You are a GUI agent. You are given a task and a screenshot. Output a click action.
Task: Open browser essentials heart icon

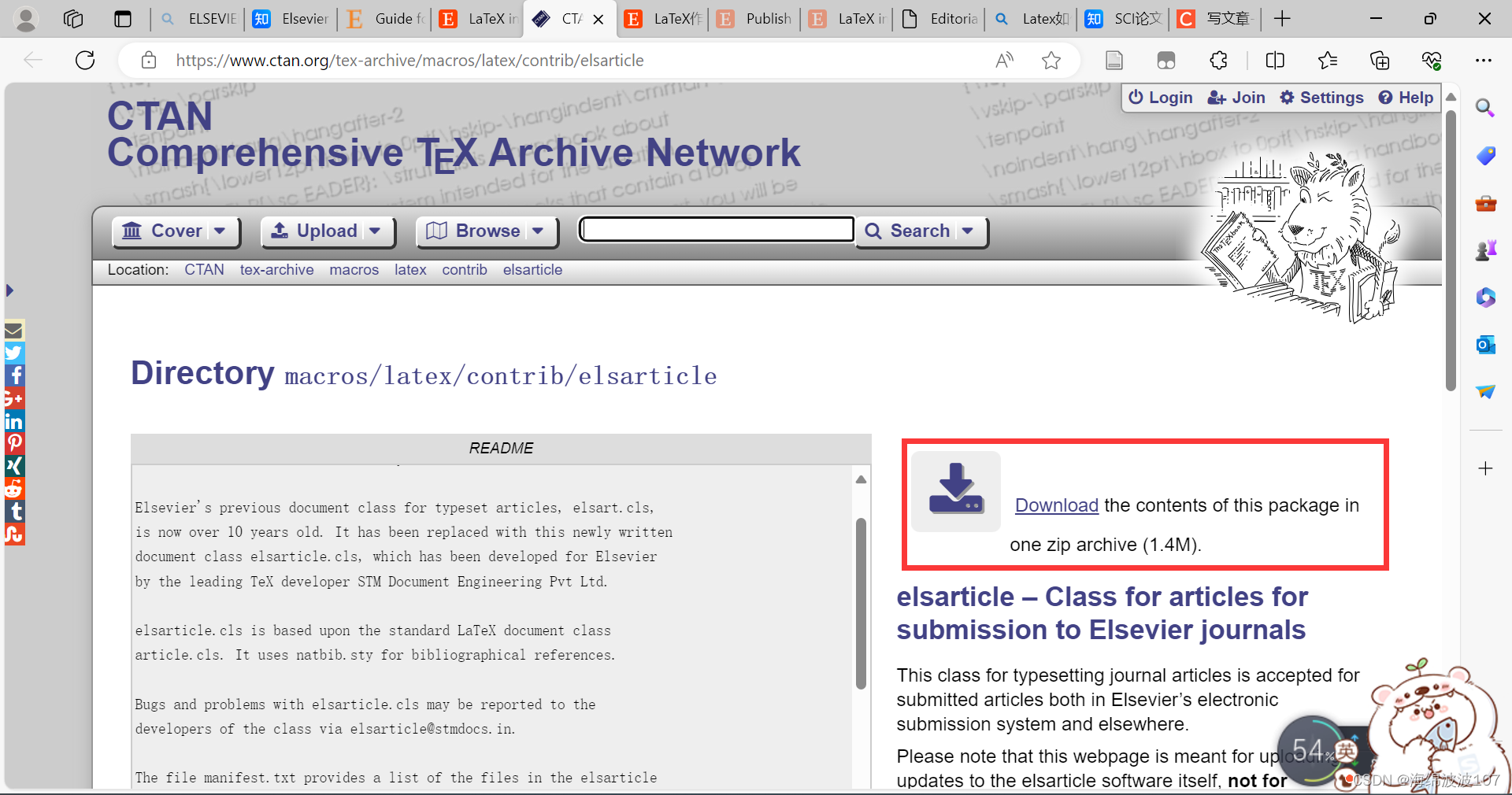[x=1432, y=60]
